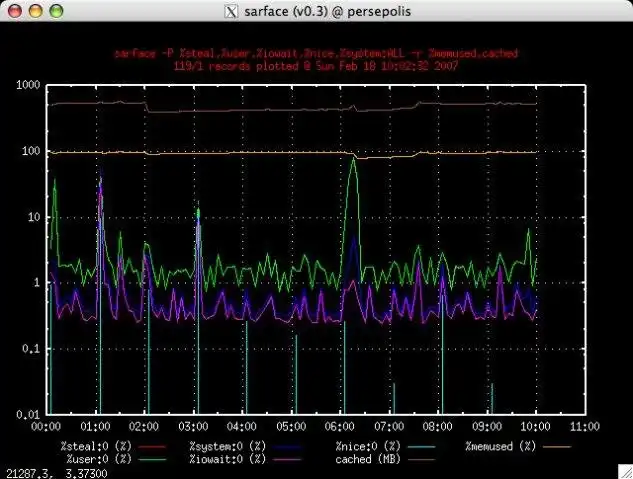Click the 0.01 label on the y-axis
Screen dimensions: 633x479
28,414
